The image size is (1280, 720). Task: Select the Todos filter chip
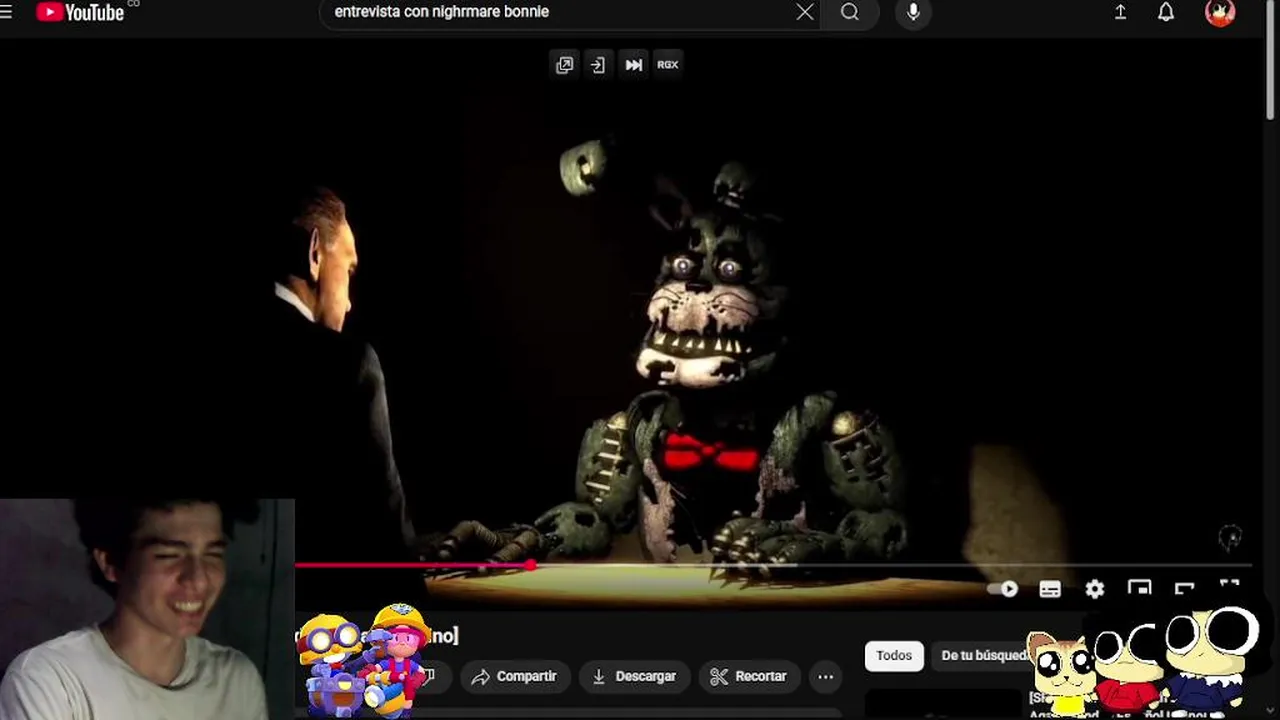pos(894,655)
